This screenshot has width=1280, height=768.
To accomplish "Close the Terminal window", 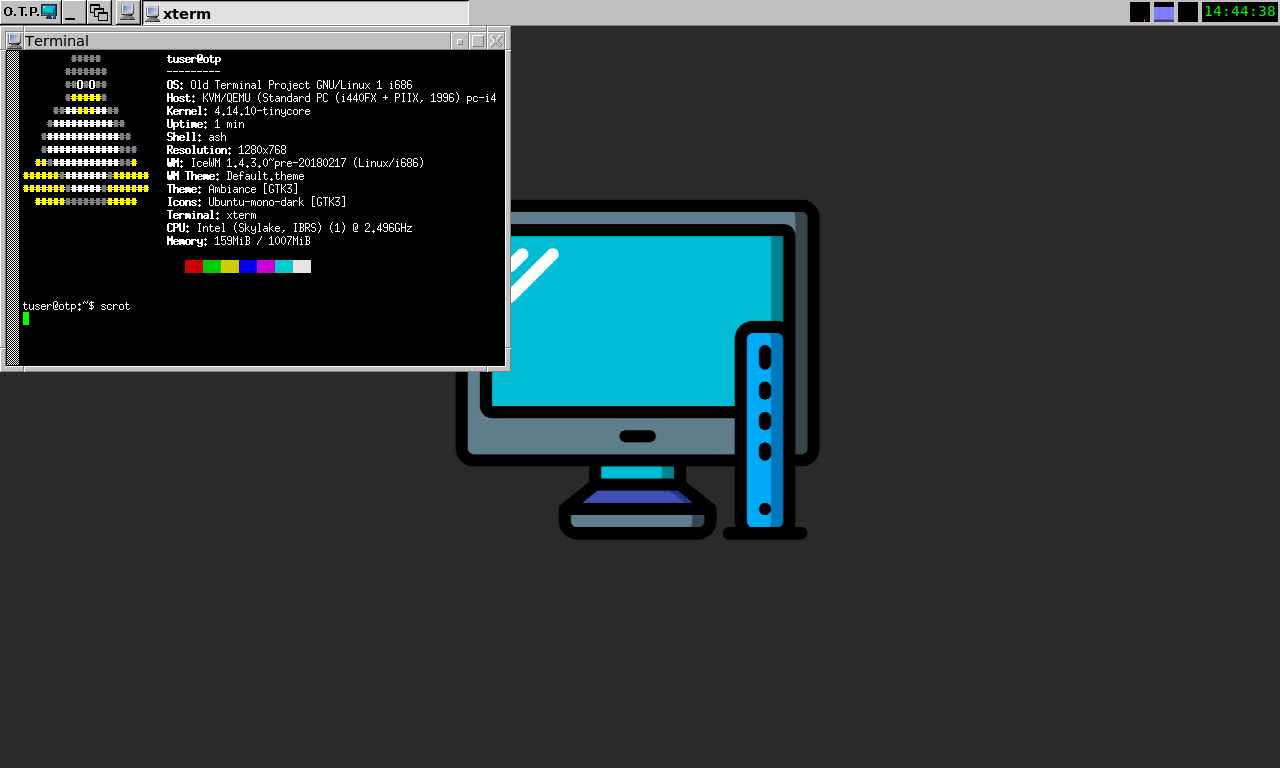I will point(496,41).
